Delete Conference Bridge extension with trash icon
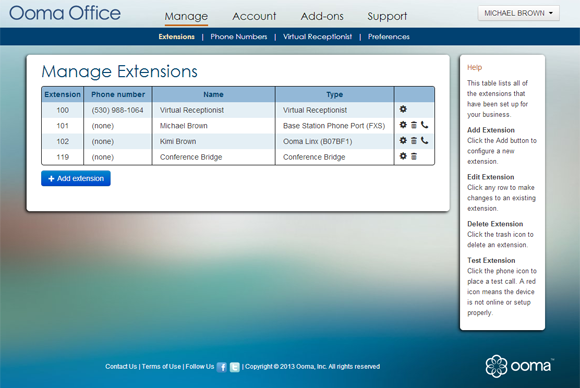This screenshot has height=388, width=580. [x=414, y=156]
